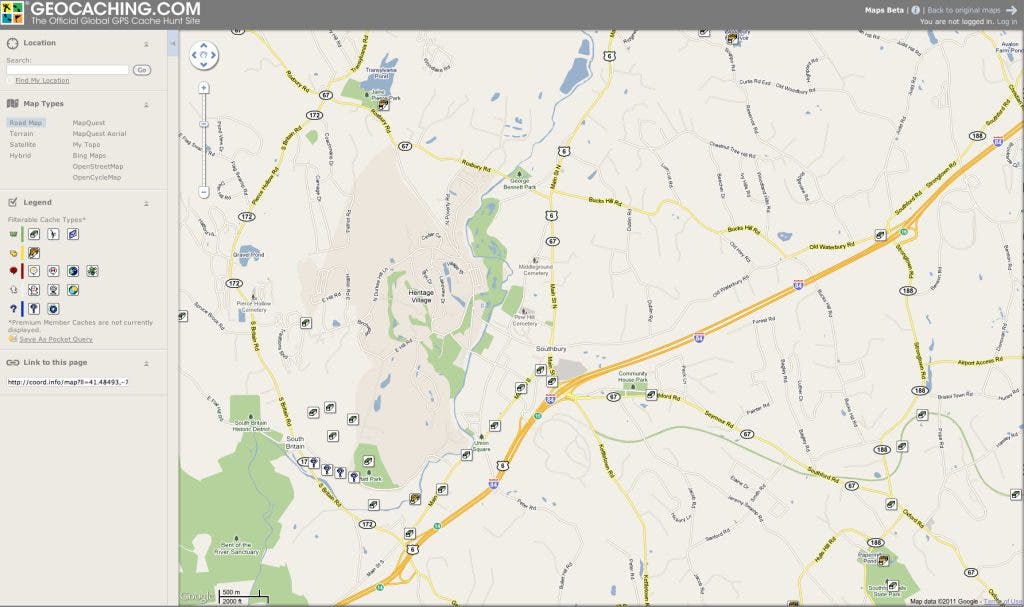Toggle the webcam cache type filter
This screenshot has height=607, width=1024.
click(54, 290)
